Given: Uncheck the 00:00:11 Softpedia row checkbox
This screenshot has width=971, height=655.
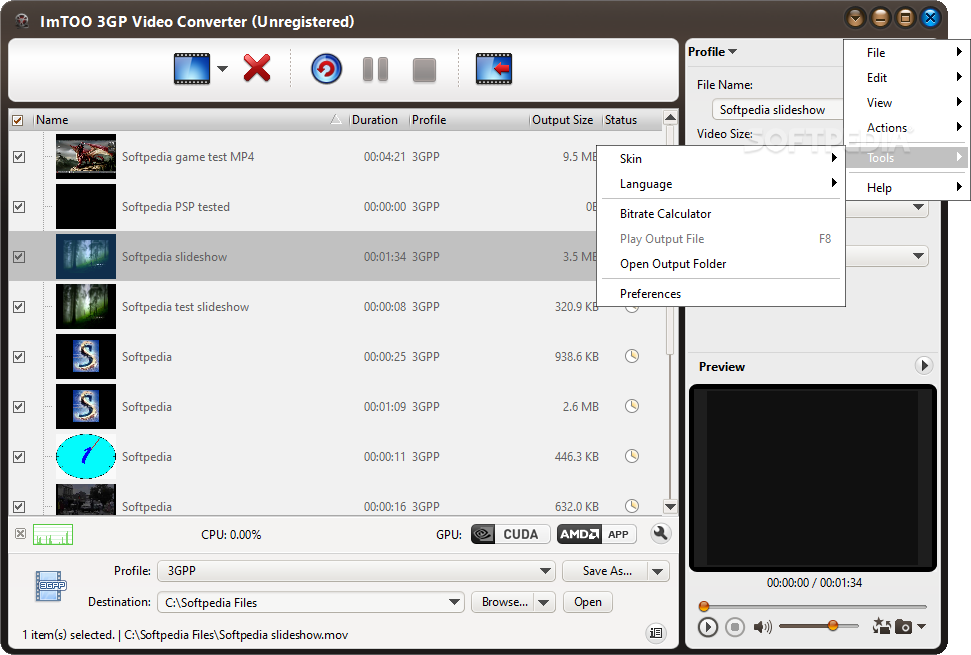Looking at the screenshot, I should (x=19, y=457).
